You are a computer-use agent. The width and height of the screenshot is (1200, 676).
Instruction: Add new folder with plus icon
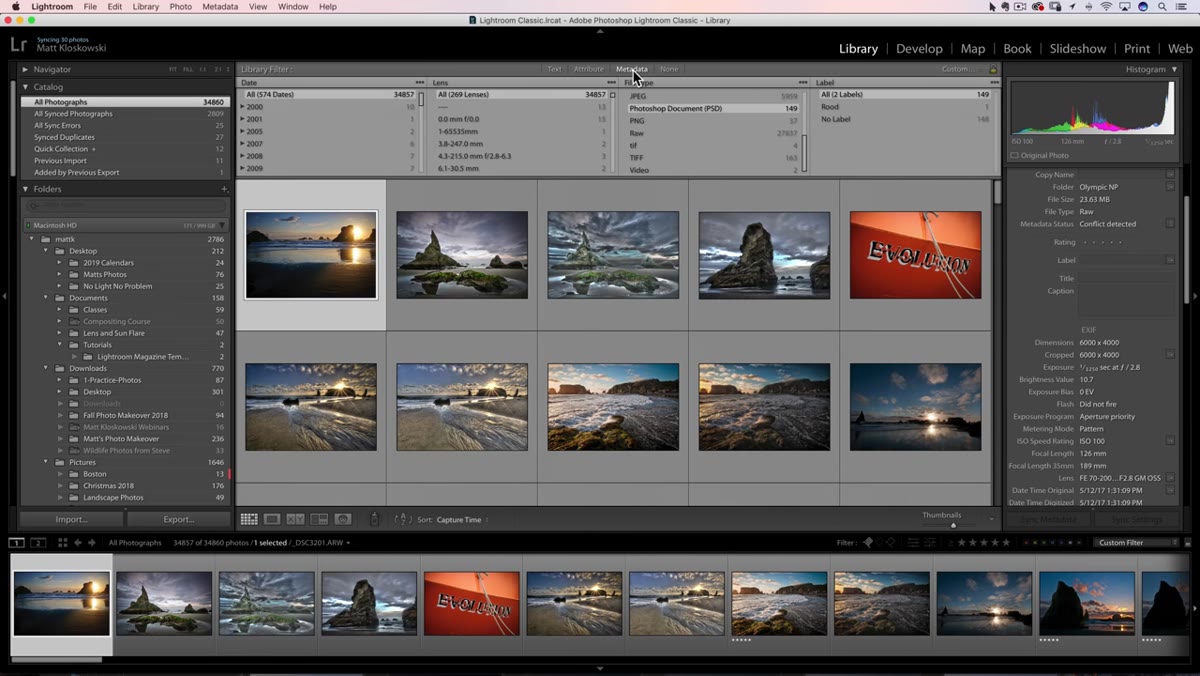tap(224, 189)
